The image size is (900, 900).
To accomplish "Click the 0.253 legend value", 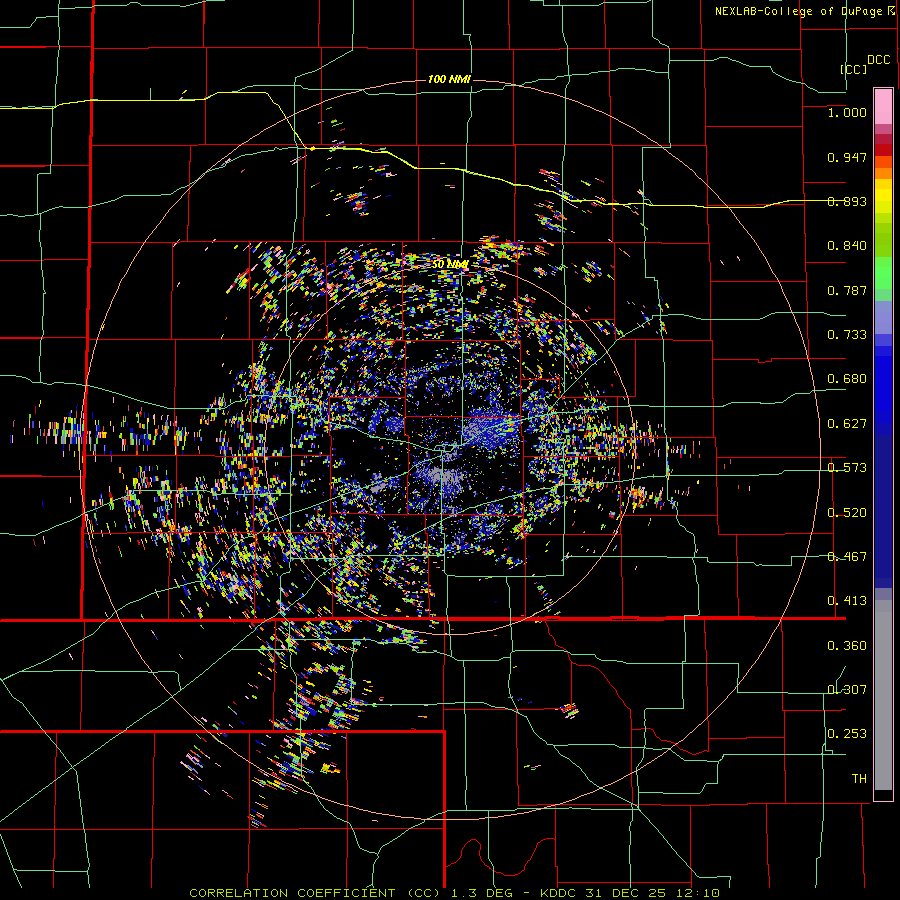I will pos(847,734).
